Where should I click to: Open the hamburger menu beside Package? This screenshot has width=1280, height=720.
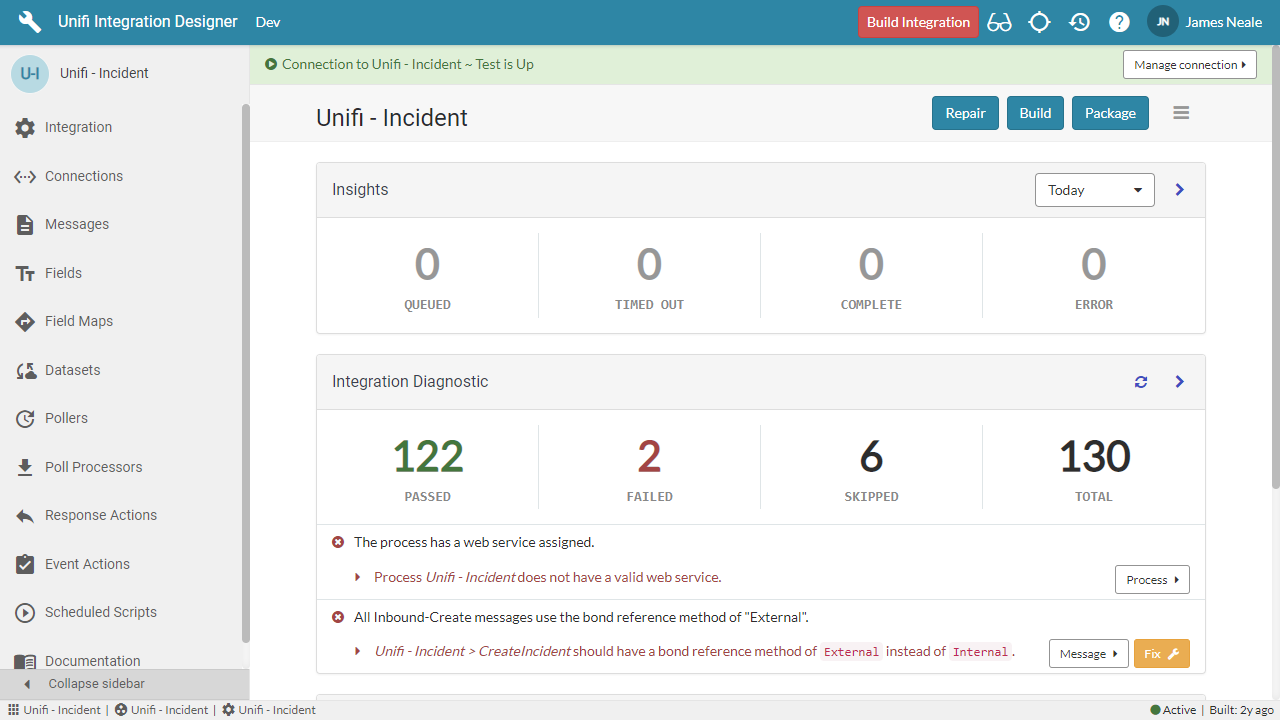click(x=1181, y=113)
